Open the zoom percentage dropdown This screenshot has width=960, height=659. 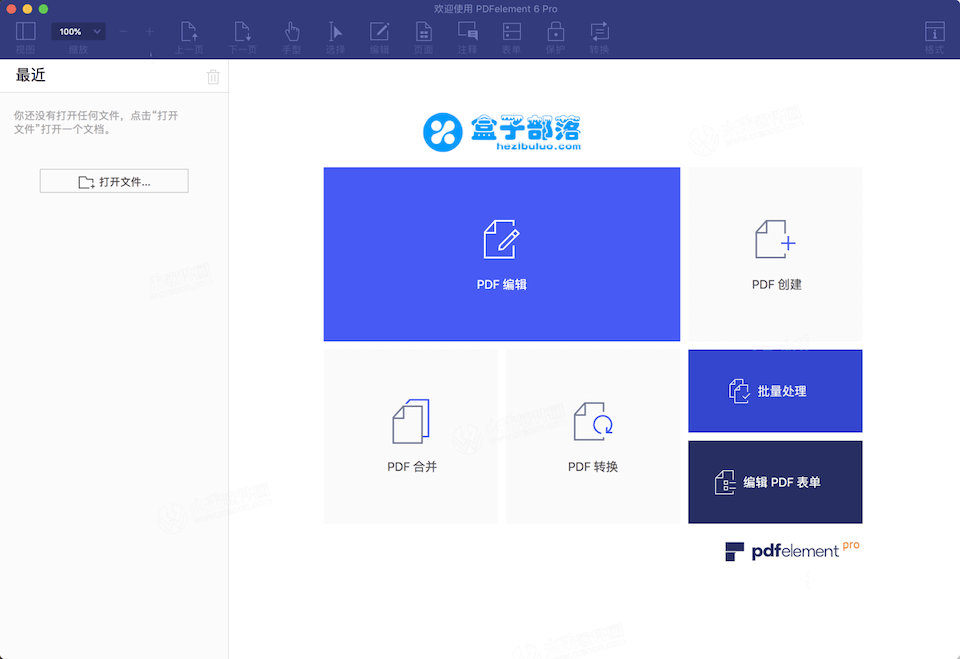pos(78,30)
